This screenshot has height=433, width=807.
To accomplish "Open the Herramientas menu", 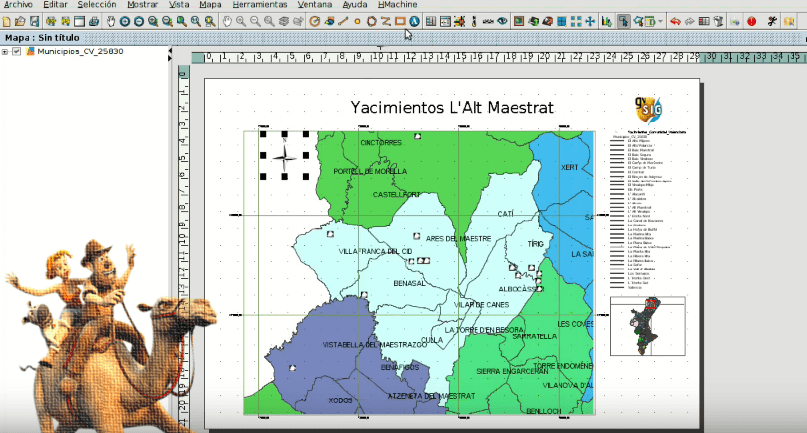I will [259, 5].
